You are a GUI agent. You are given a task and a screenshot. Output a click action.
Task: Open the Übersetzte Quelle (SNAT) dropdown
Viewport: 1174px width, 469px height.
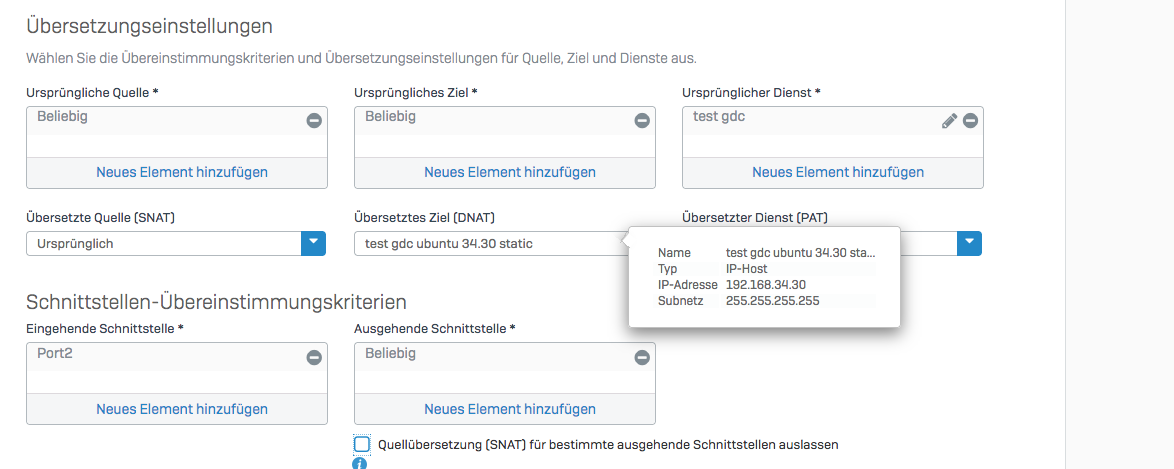coord(314,244)
